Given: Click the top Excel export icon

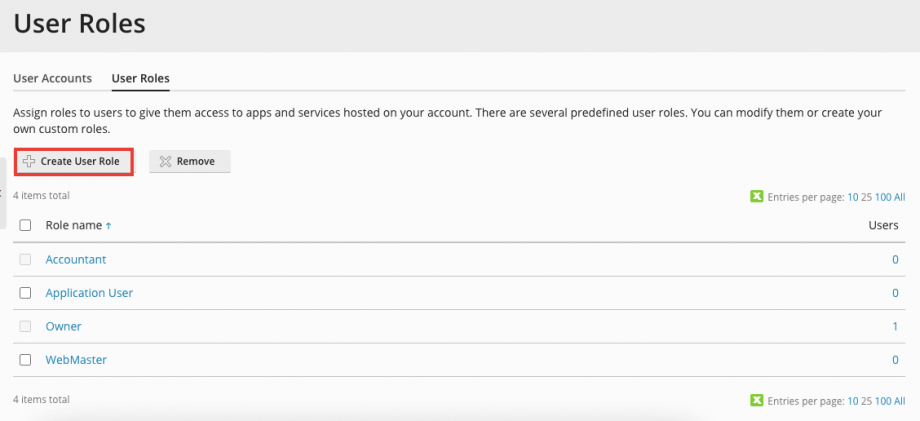Looking at the screenshot, I should (757, 197).
